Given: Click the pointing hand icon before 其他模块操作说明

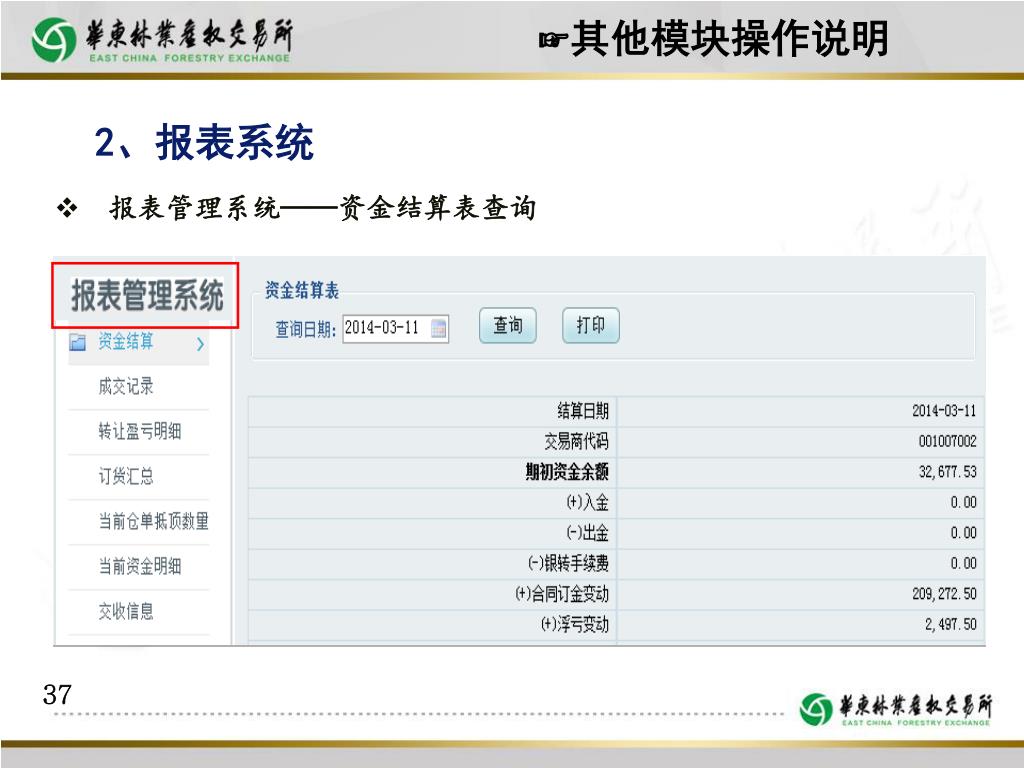Looking at the screenshot, I should click(x=552, y=41).
